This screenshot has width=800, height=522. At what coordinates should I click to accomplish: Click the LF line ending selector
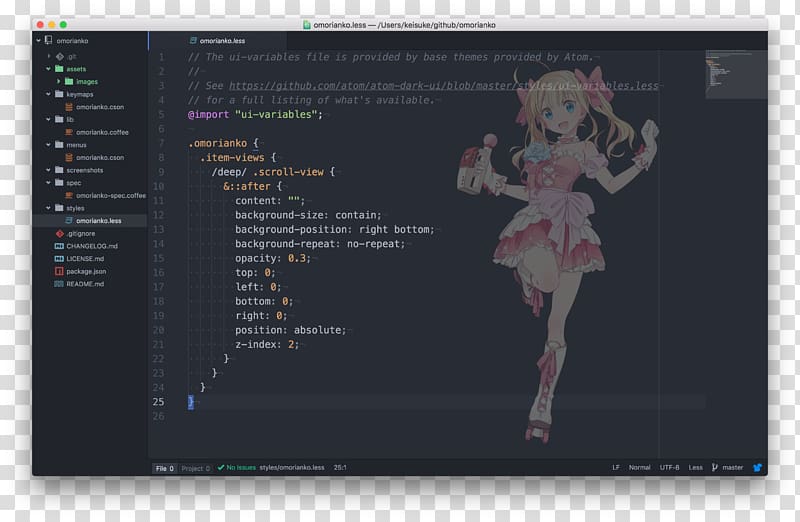click(x=616, y=467)
